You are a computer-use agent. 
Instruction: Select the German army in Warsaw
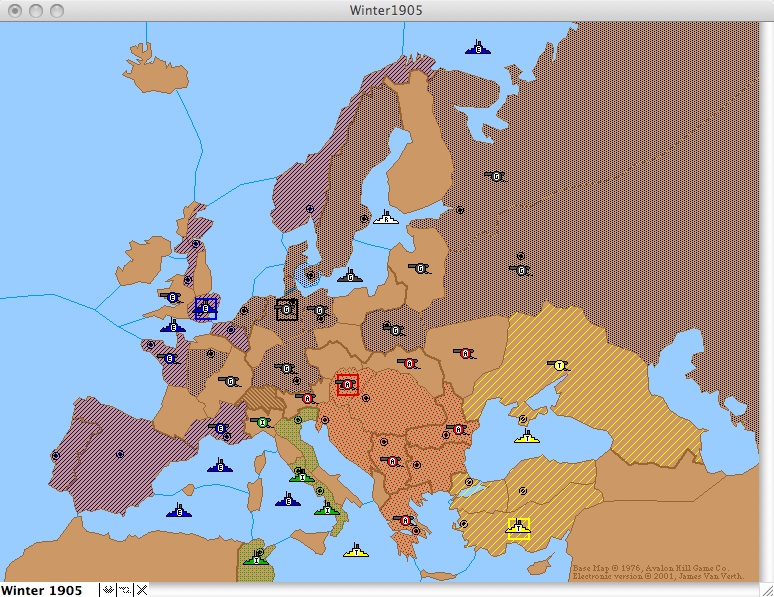394,329
